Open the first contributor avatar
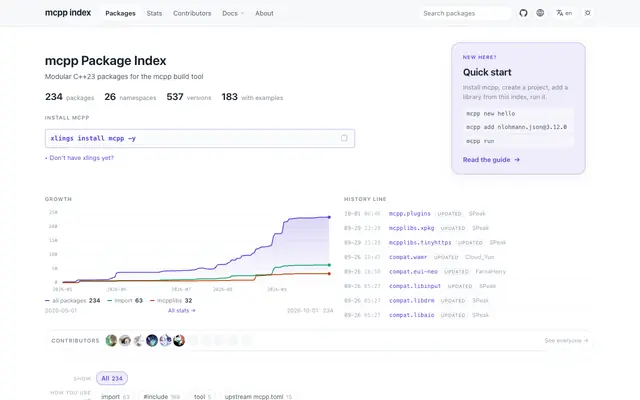 [x=111, y=340]
